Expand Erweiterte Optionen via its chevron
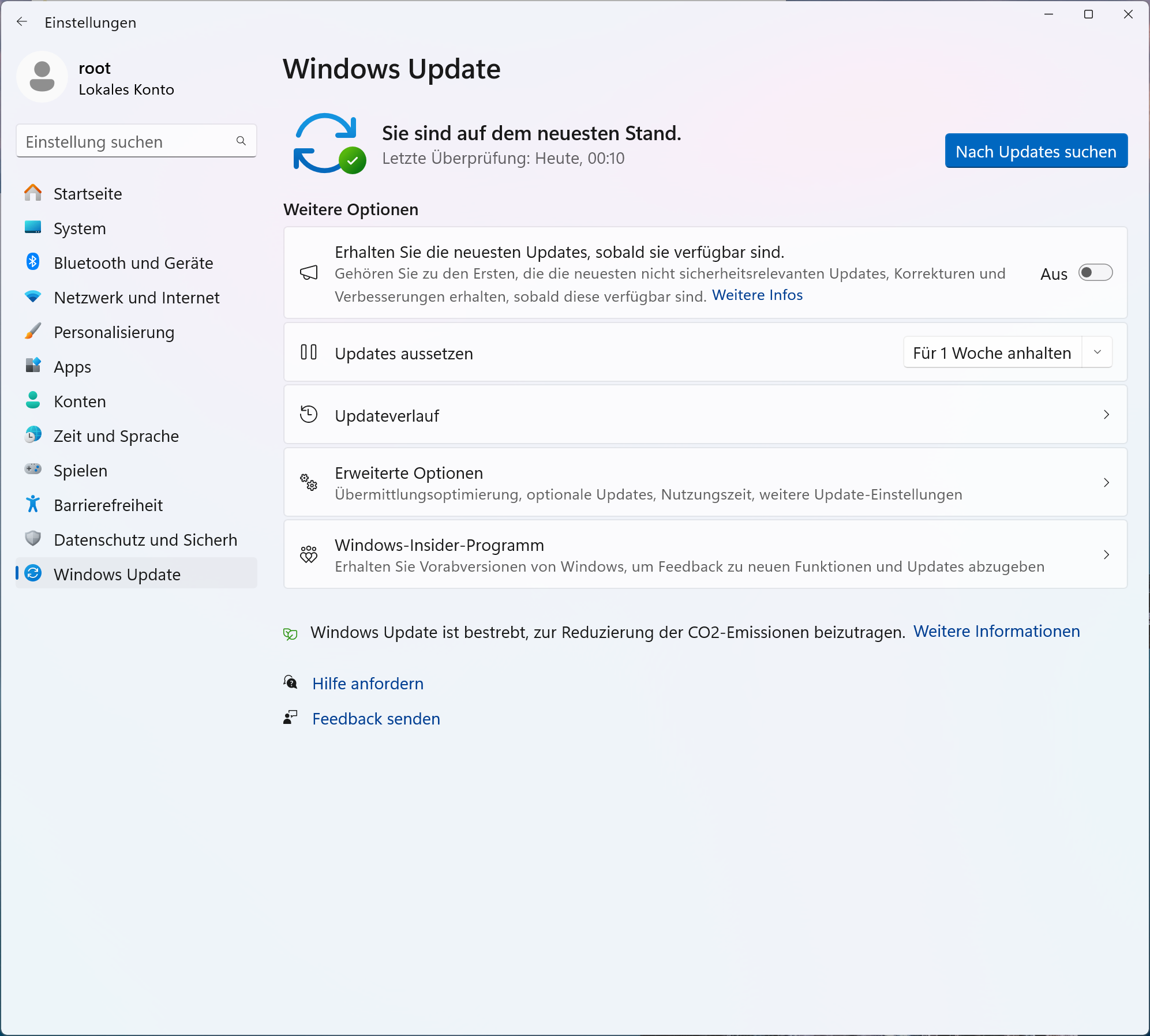Screen dimensions: 1150x1036 1106,483
